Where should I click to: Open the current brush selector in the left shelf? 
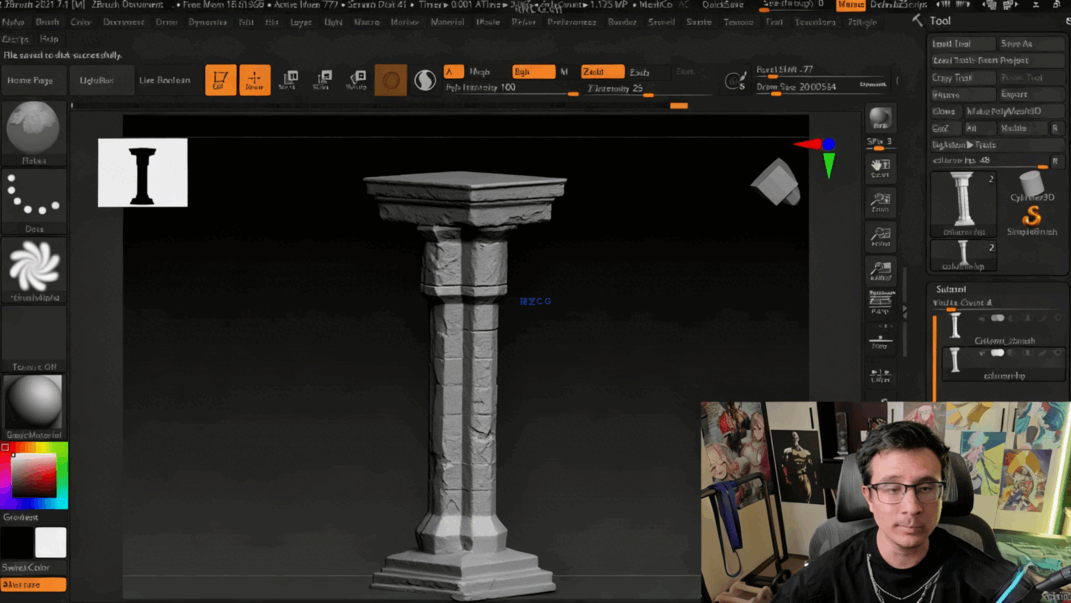(33, 133)
